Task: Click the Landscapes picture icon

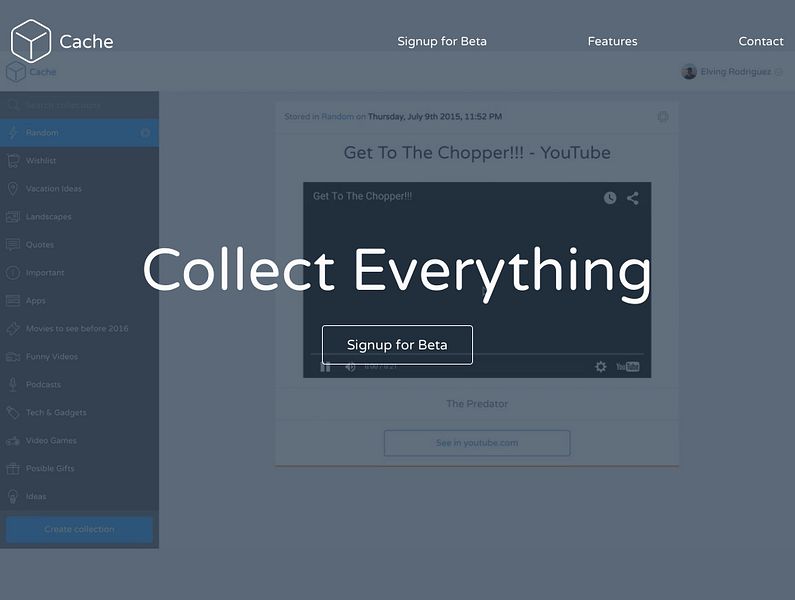Action: click(13, 217)
